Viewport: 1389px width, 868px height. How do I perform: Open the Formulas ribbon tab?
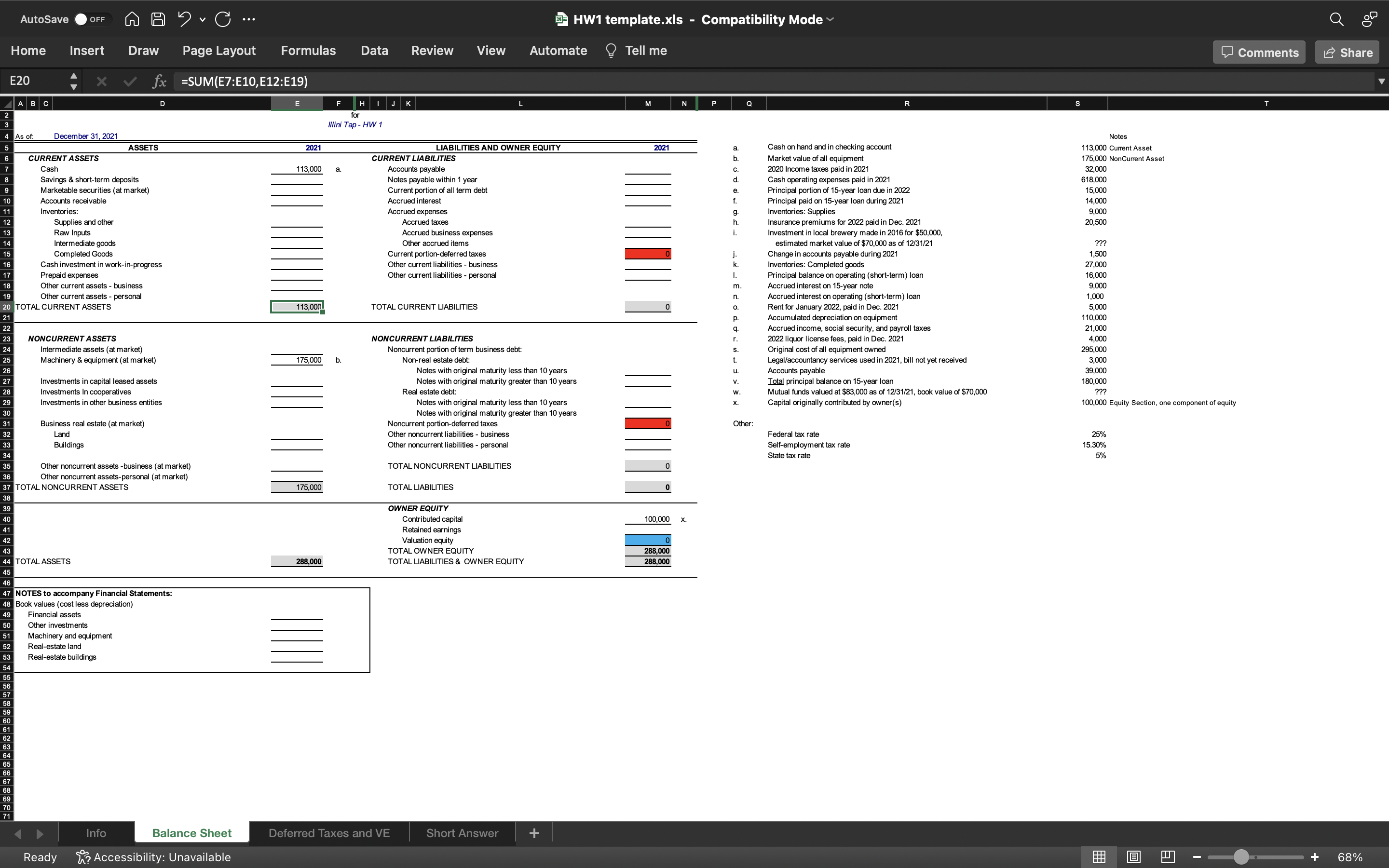pyautogui.click(x=308, y=51)
